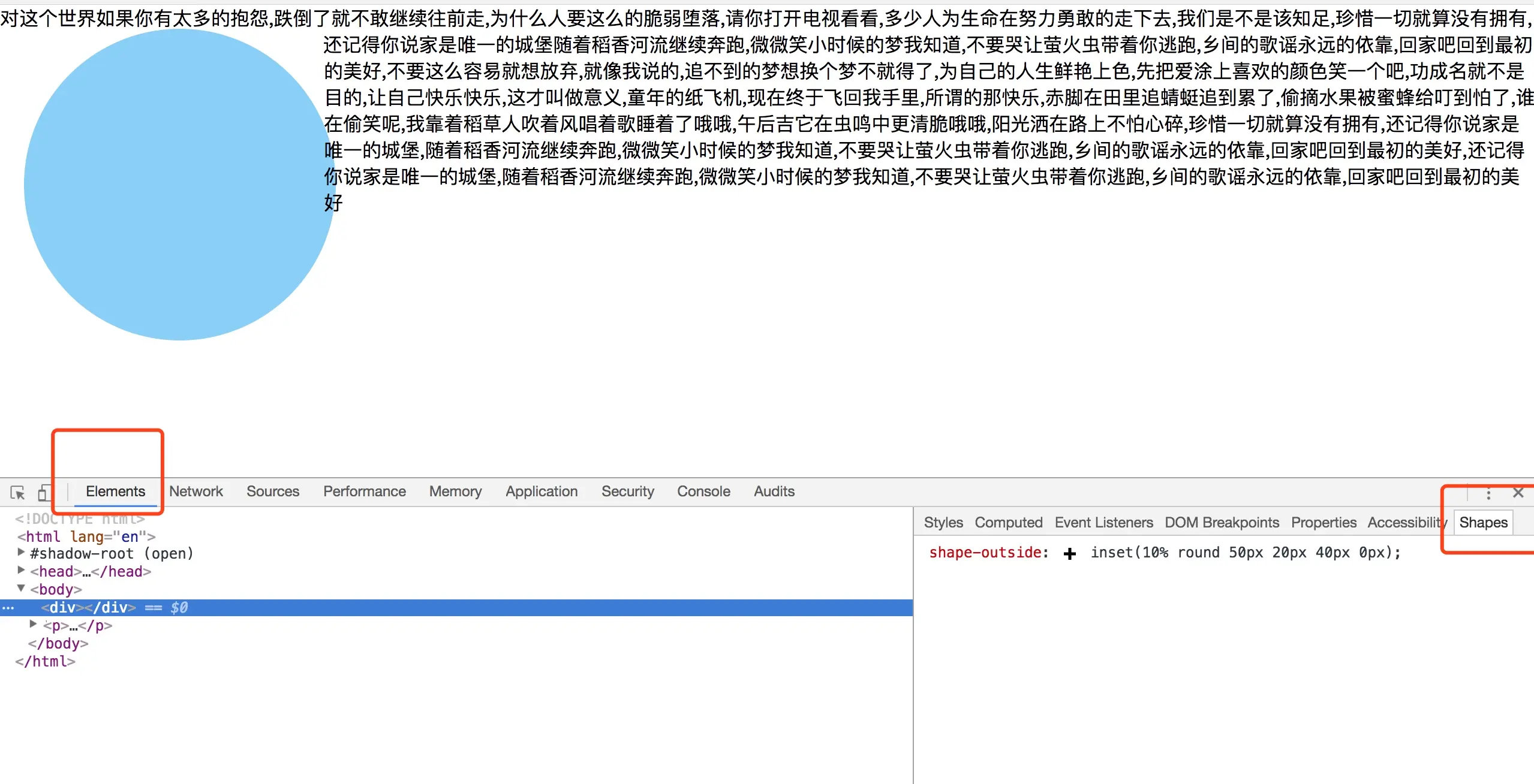
Task: Click ellipsis beside selected div row
Action: pyautogui.click(x=8, y=608)
